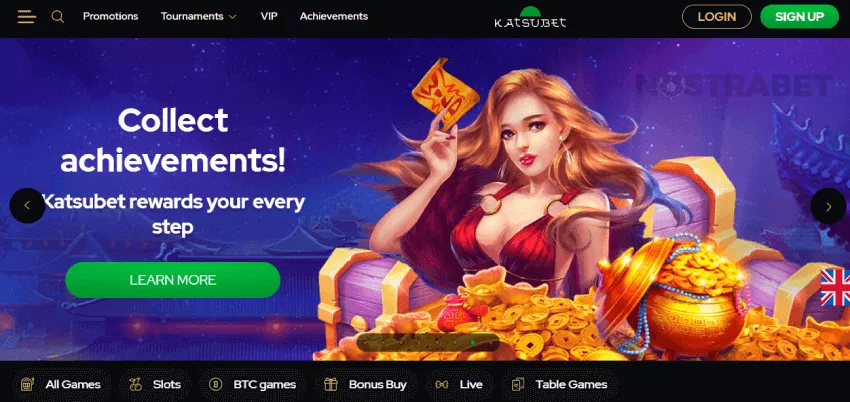The image size is (850, 402).
Task: Open the UK flag language selector
Action: pyautogui.click(x=835, y=288)
